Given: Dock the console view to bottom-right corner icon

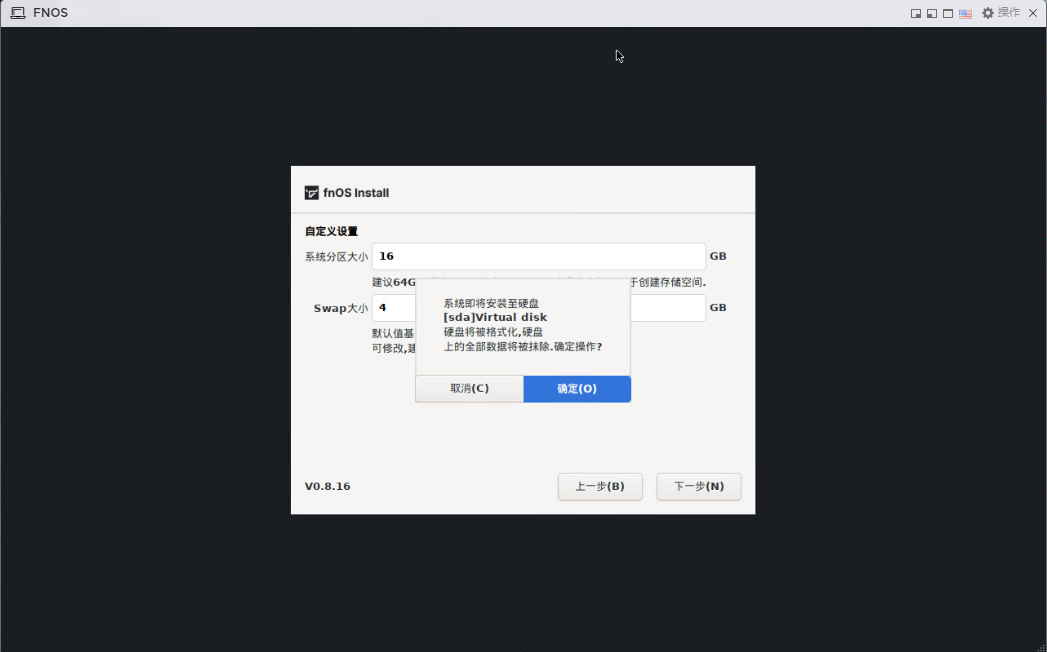Looking at the screenshot, I should coord(915,13).
